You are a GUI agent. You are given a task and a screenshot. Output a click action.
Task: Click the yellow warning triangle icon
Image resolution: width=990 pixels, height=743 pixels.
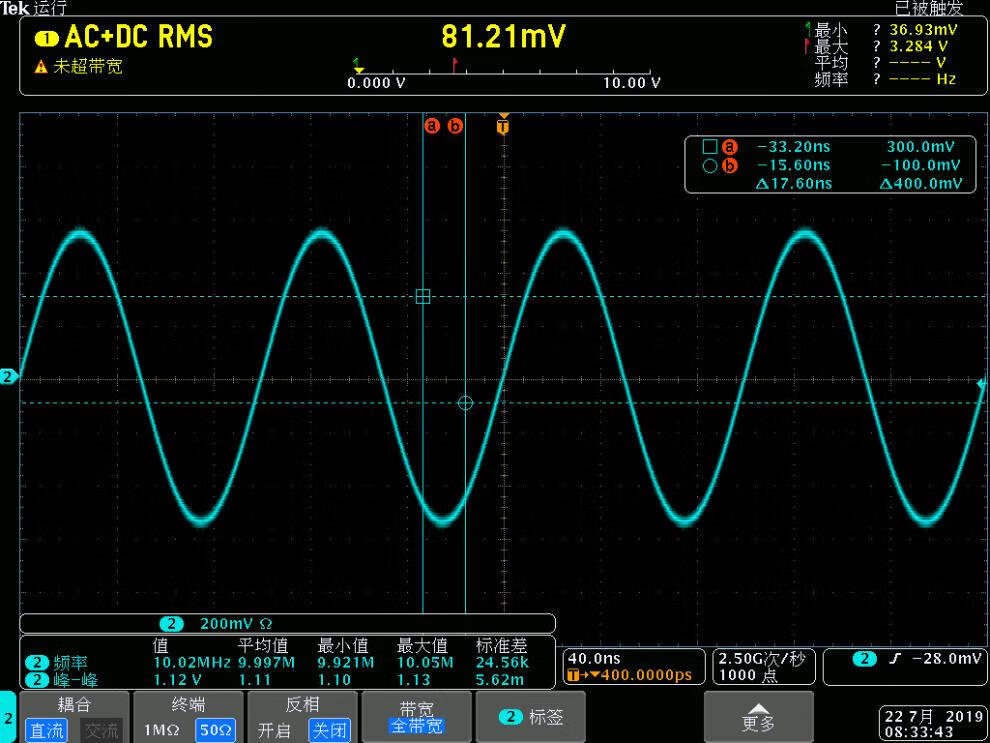point(41,67)
